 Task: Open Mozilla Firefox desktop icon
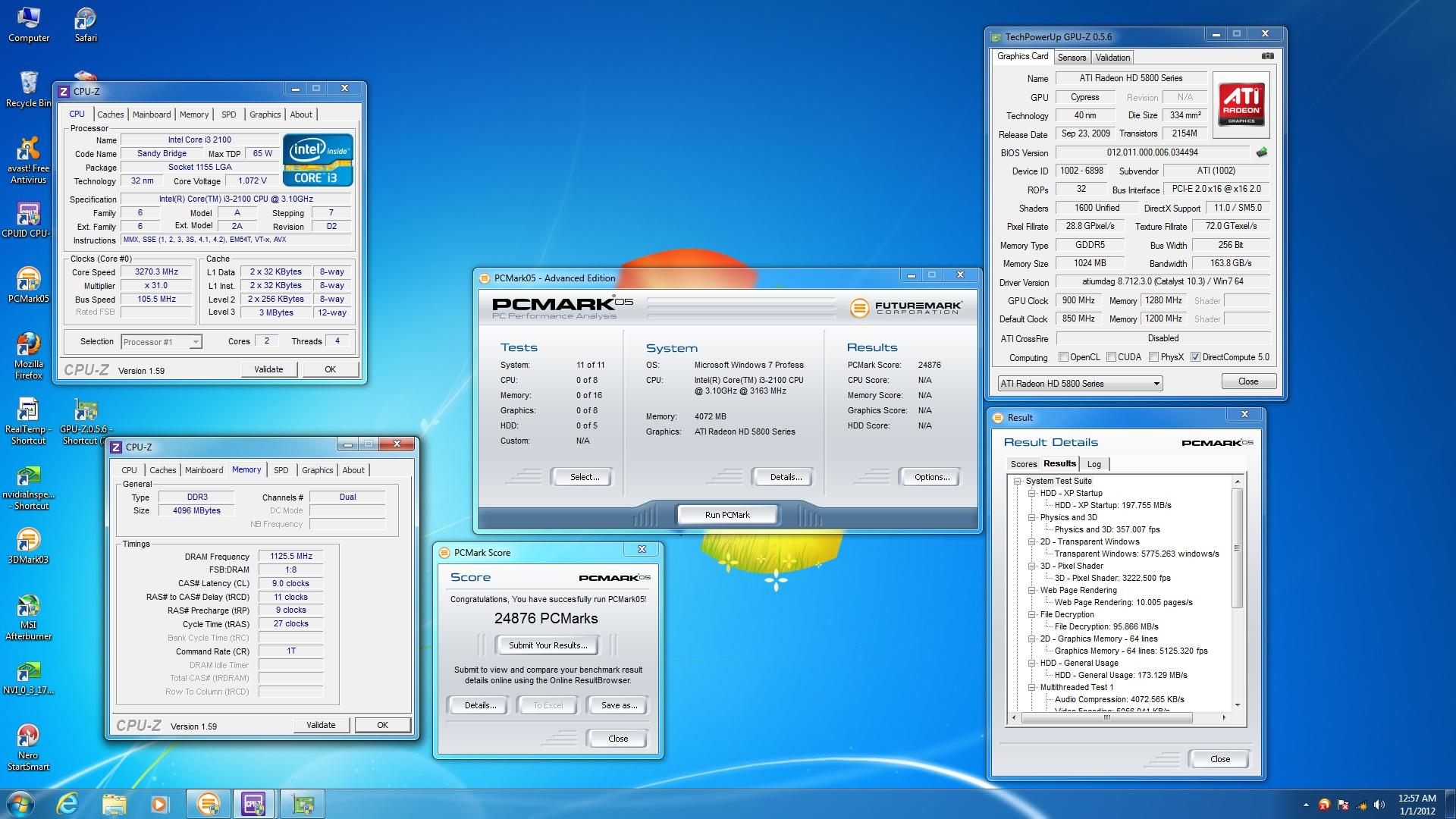pyautogui.click(x=28, y=356)
